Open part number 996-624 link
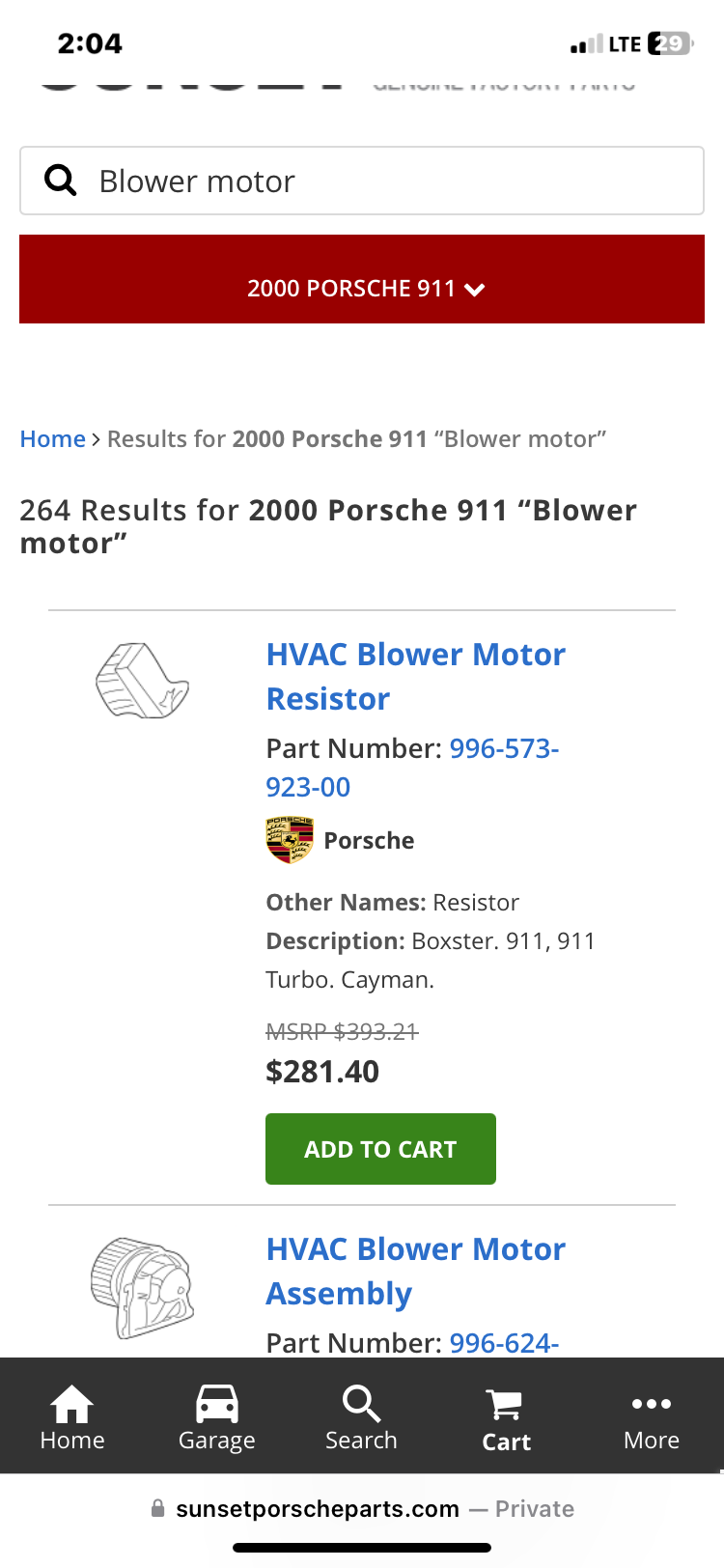Viewport: 724px width, 1568px height. click(x=504, y=1342)
